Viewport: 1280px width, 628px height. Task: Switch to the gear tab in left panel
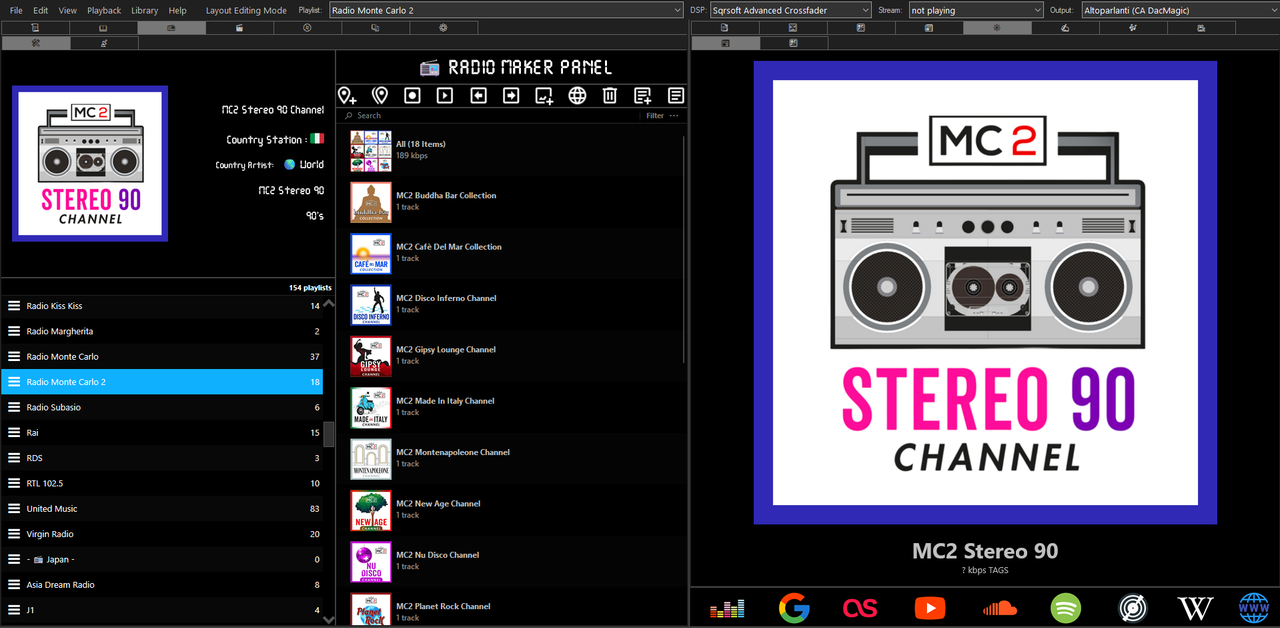click(443, 28)
